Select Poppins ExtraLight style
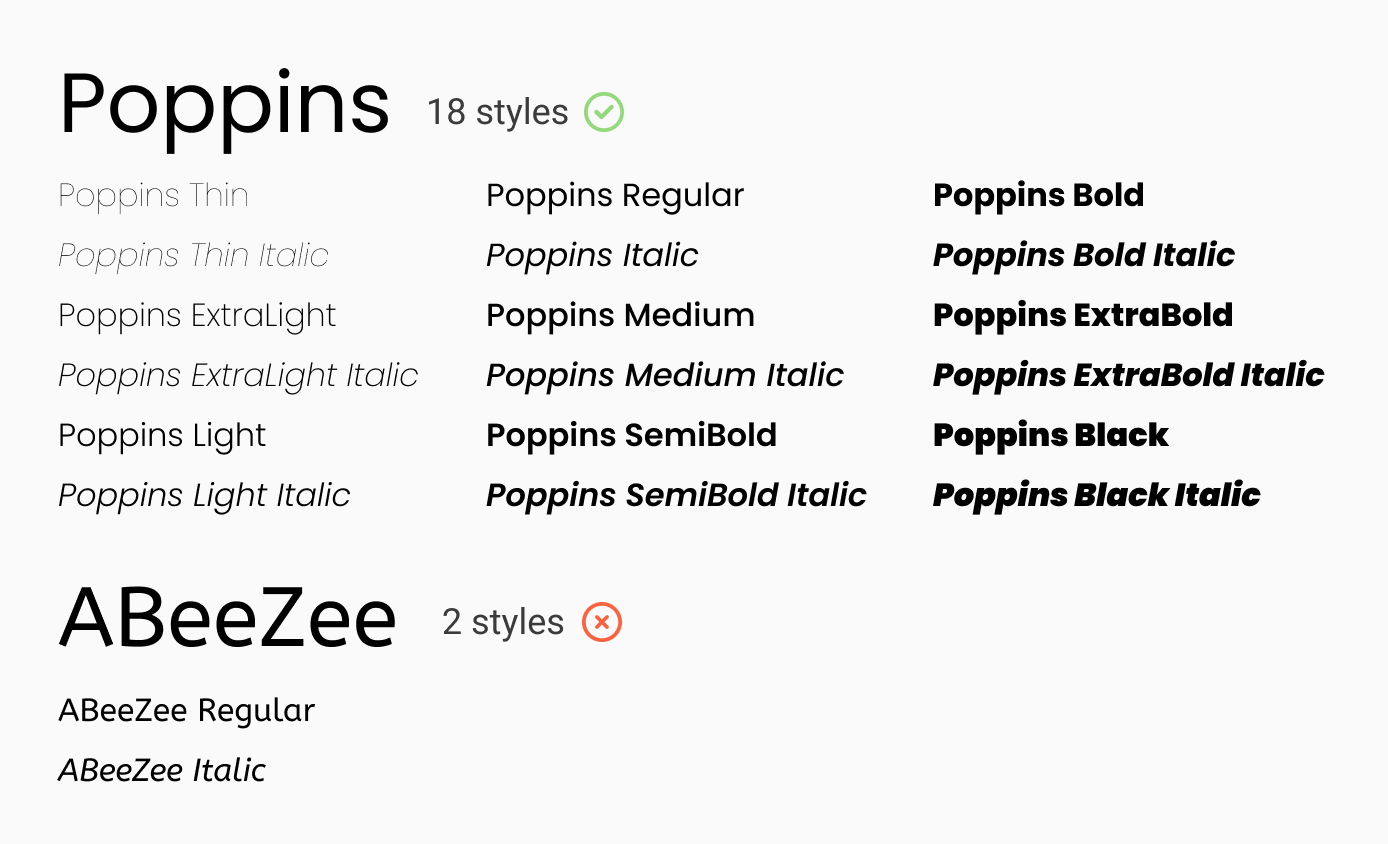The width and height of the screenshot is (1388, 844). (198, 316)
